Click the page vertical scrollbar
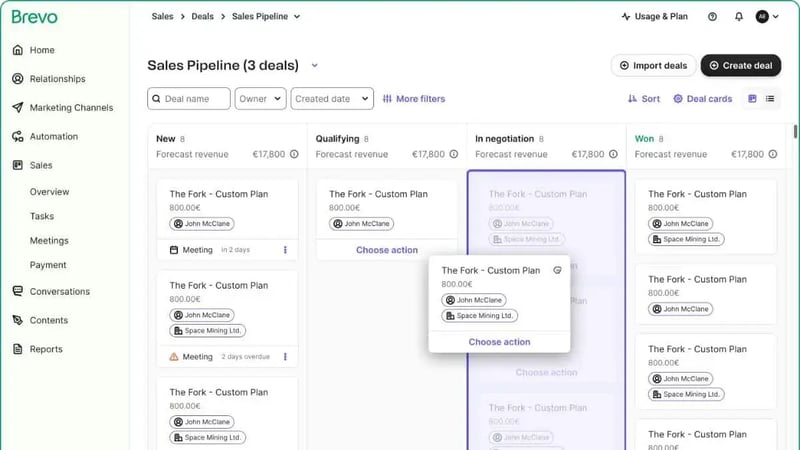Screen dimensions: 800x450 (795, 133)
